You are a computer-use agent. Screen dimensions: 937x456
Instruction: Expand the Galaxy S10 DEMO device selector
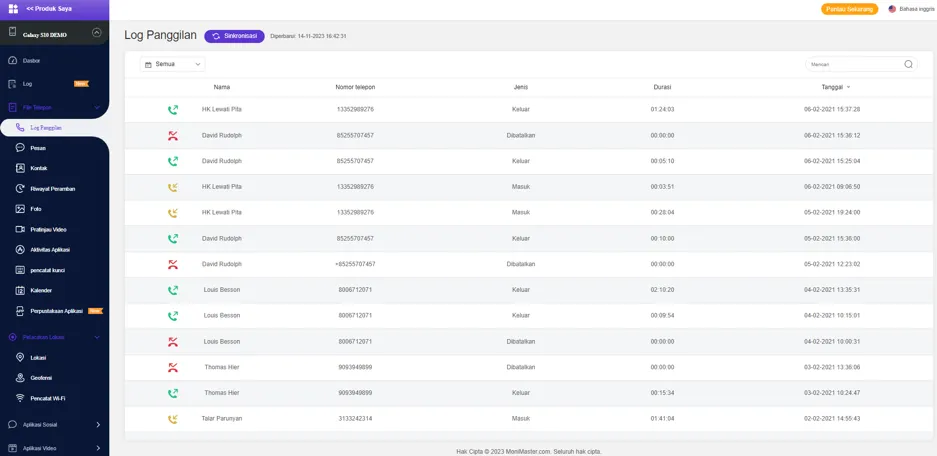click(96, 33)
